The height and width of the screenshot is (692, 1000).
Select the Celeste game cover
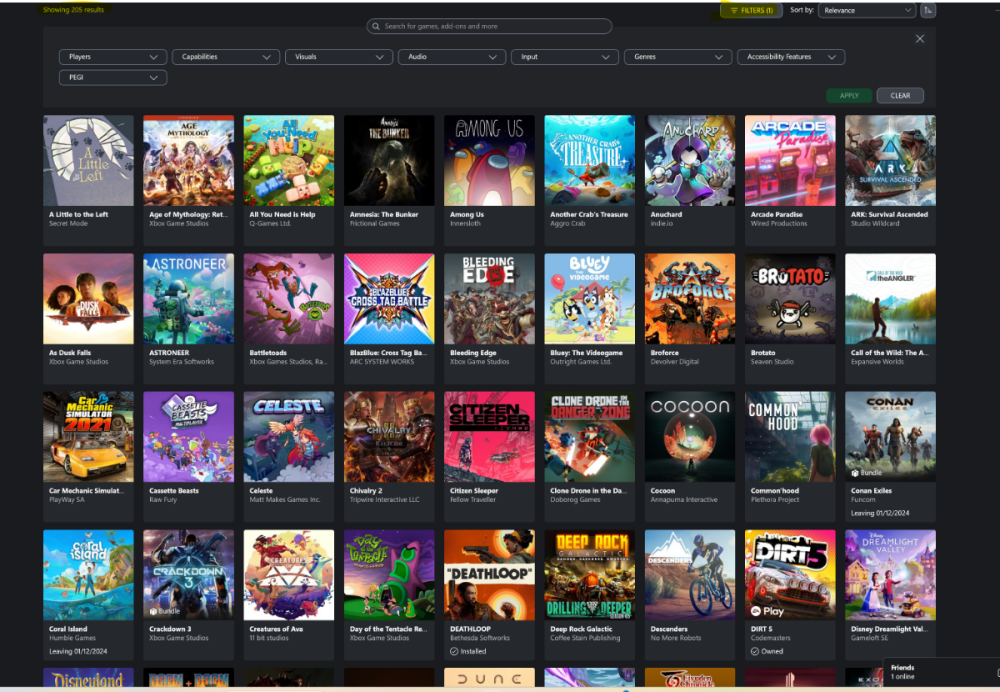289,436
